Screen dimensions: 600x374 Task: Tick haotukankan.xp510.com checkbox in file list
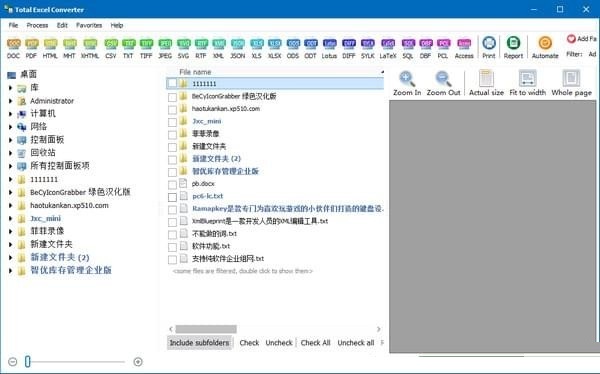[x=172, y=110]
